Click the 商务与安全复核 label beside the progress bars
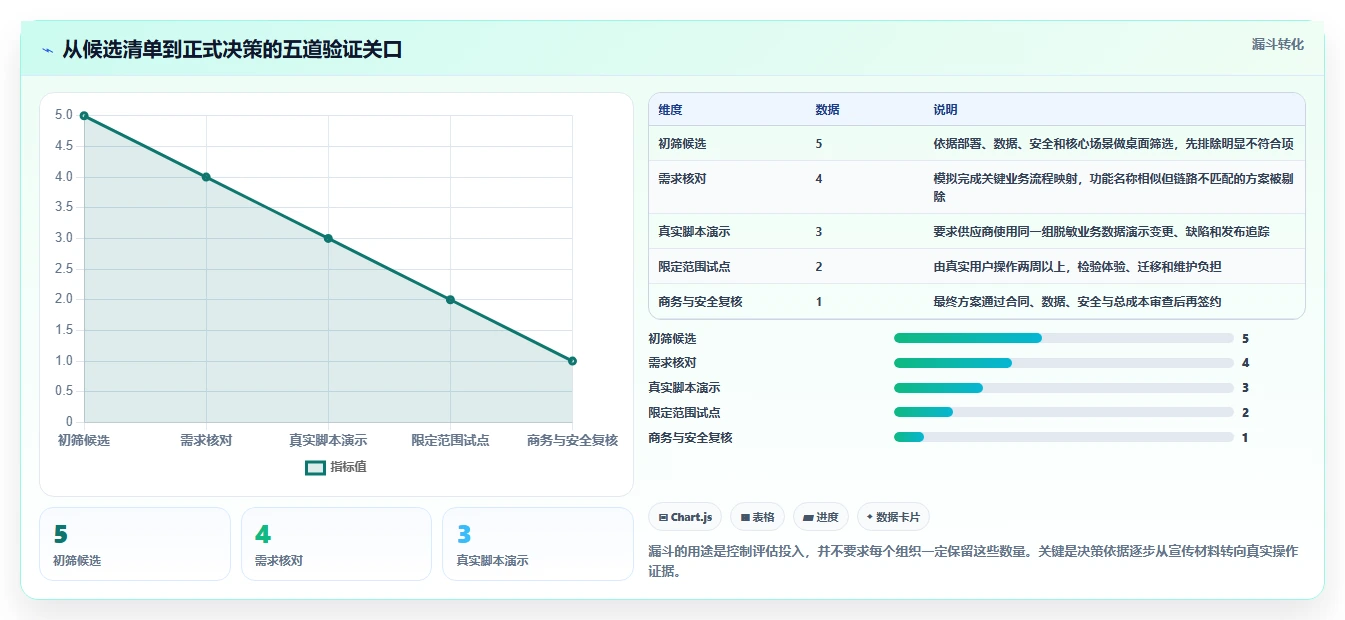This screenshot has width=1345, height=620. coord(690,438)
